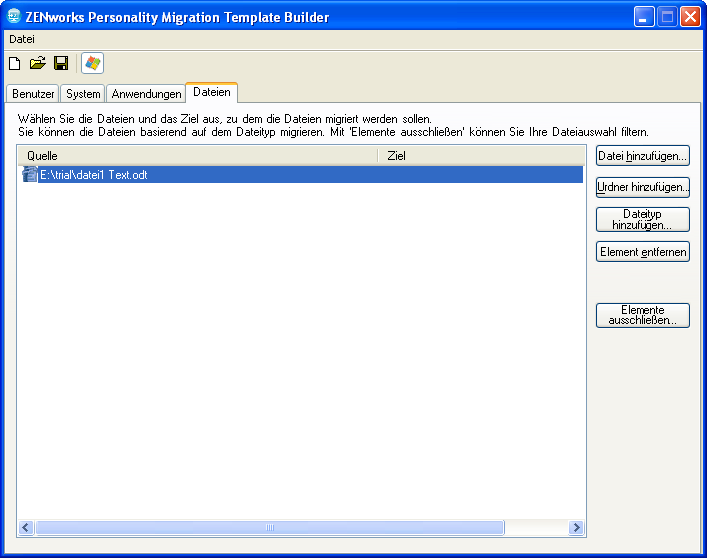Click Datei hinzufügen button
Image resolution: width=707 pixels, height=558 pixels.
(643, 156)
